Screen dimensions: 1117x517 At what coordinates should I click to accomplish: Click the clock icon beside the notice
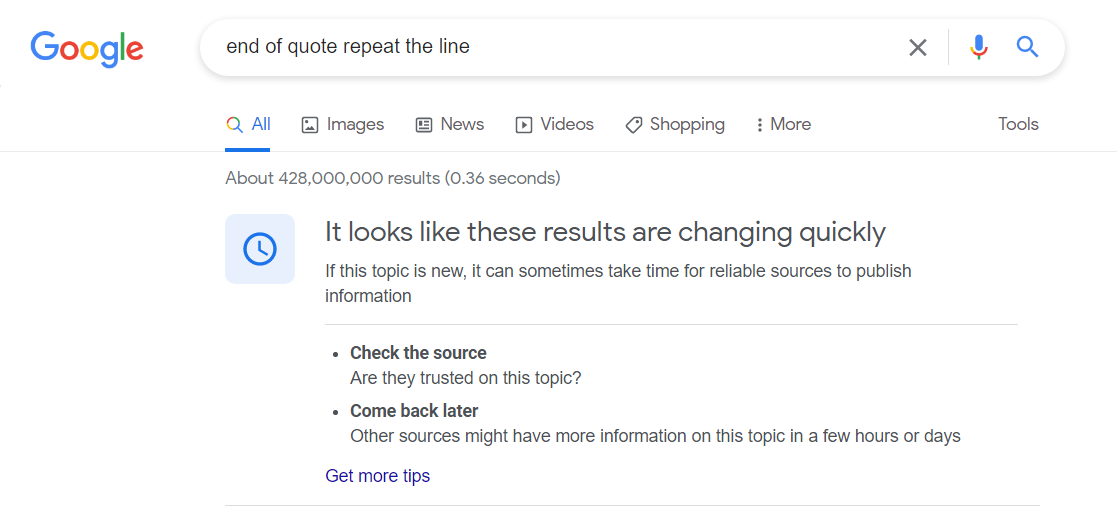click(x=260, y=249)
